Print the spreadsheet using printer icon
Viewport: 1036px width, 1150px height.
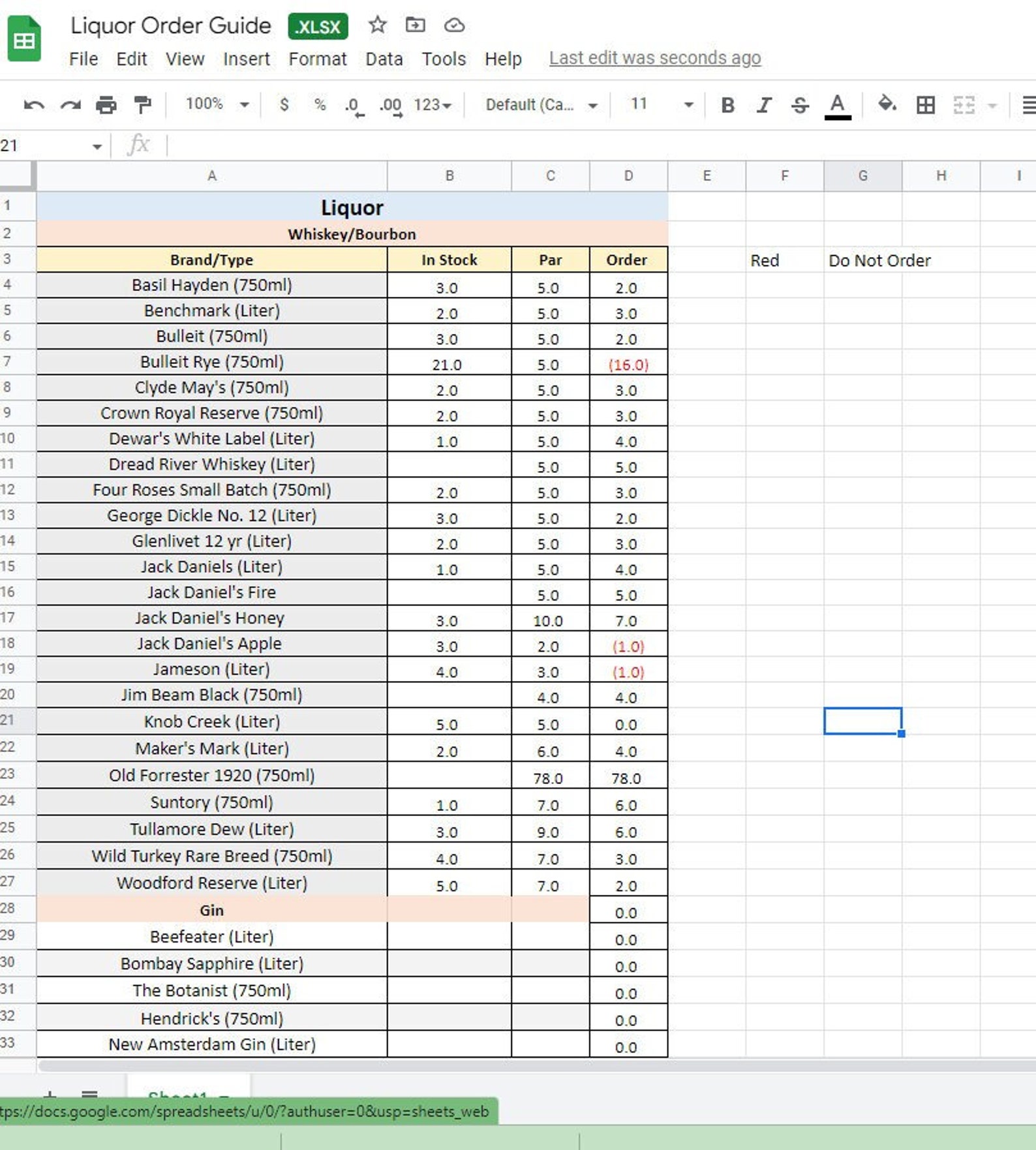(x=106, y=104)
